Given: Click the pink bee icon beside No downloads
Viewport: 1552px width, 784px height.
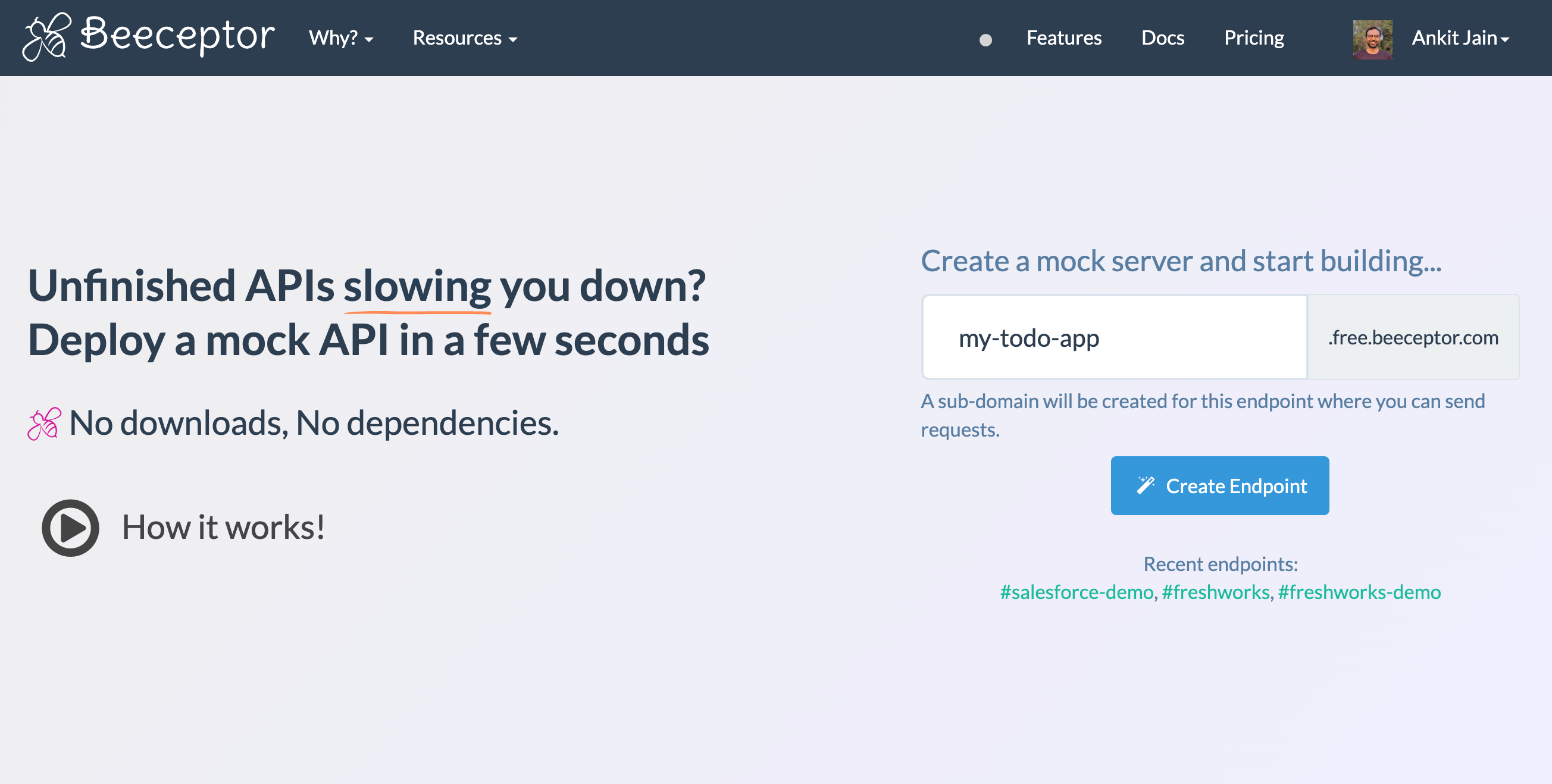Looking at the screenshot, I should (43, 424).
